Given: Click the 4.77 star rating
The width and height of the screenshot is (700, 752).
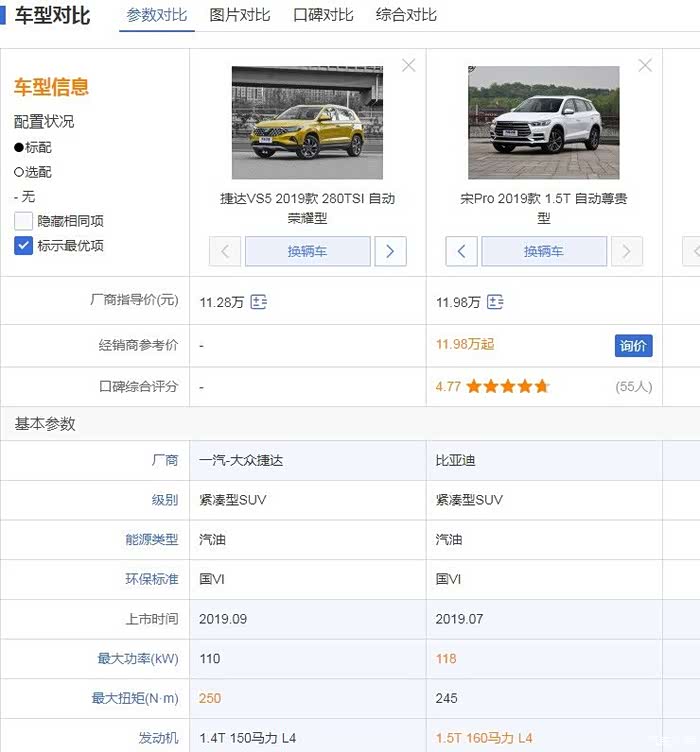Looking at the screenshot, I should click(493, 386).
